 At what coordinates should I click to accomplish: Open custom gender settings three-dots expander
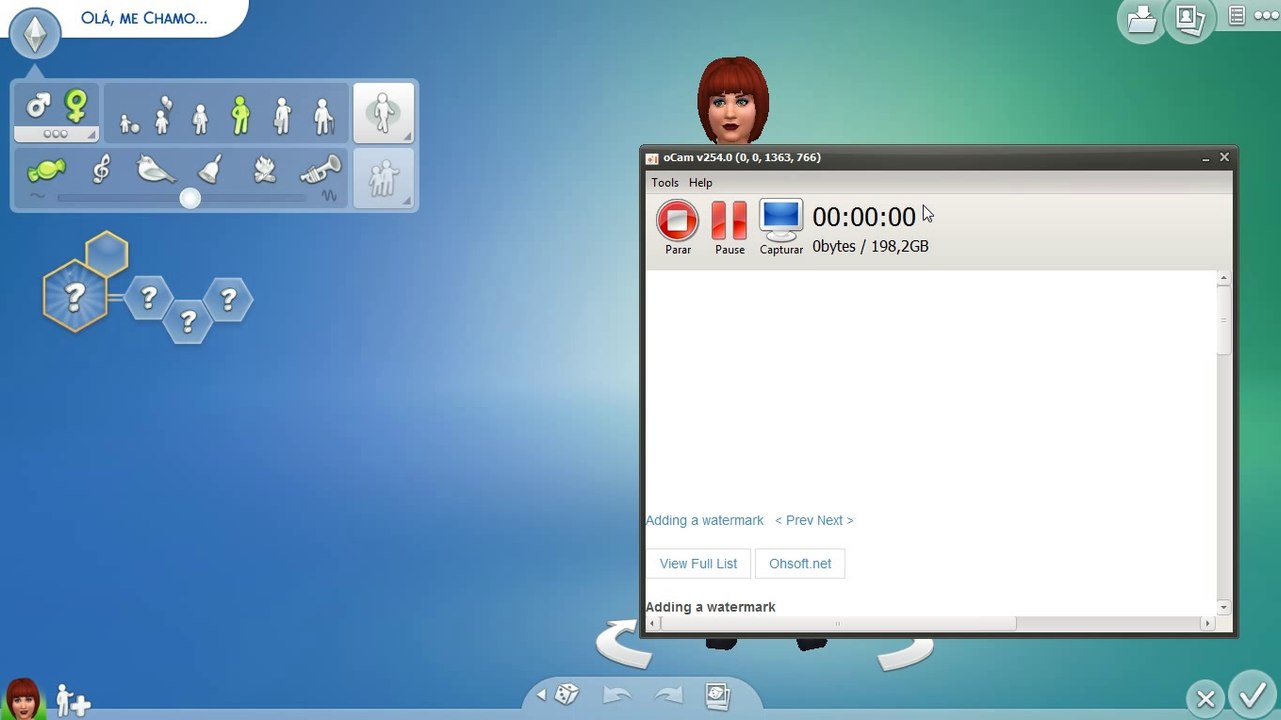(56, 134)
